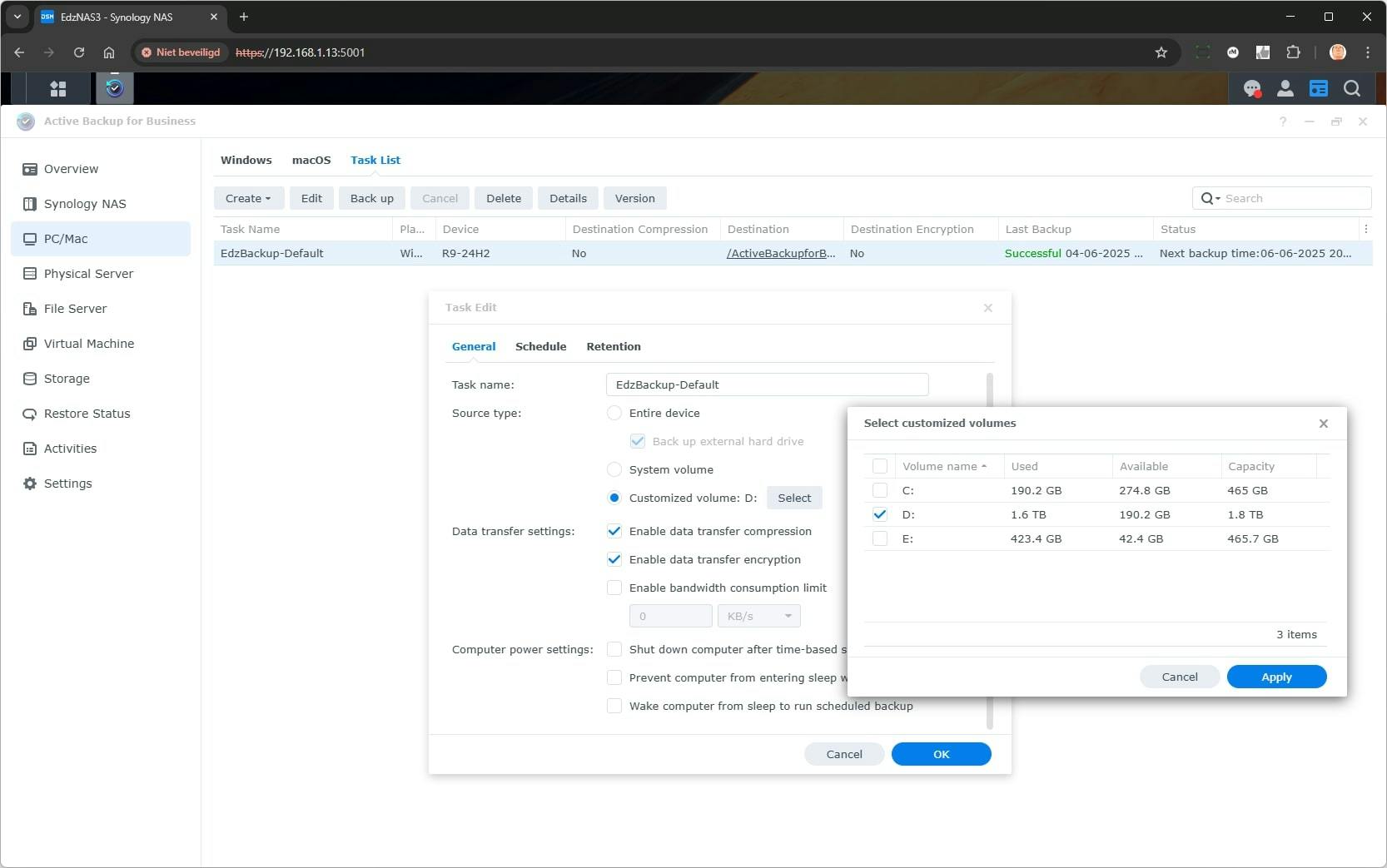Toggle Enable data transfer encryption checkbox
This screenshot has height=868, width=1387.
[x=614, y=559]
